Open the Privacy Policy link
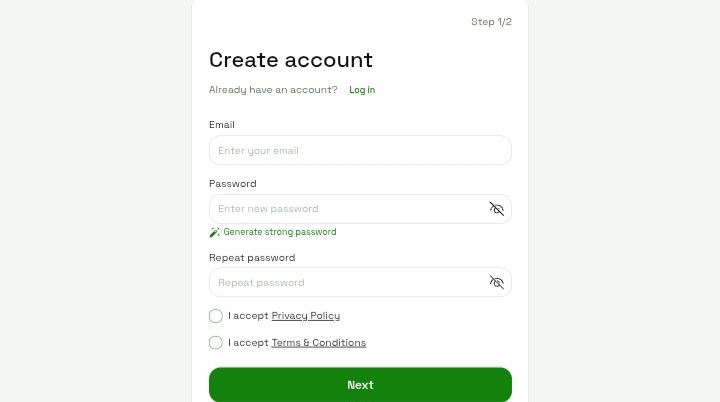Viewport: 720px width, 402px height. [x=306, y=316]
